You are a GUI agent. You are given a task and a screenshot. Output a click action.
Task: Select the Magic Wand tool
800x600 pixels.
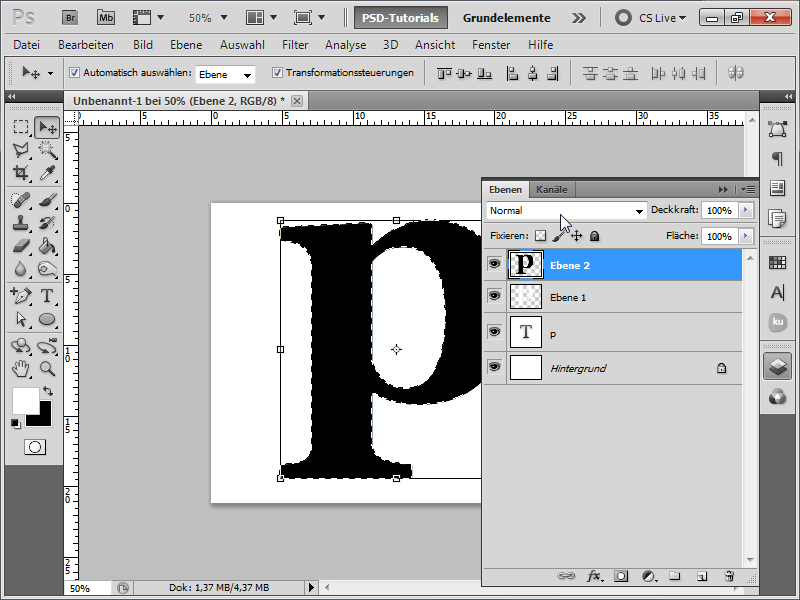(x=47, y=150)
